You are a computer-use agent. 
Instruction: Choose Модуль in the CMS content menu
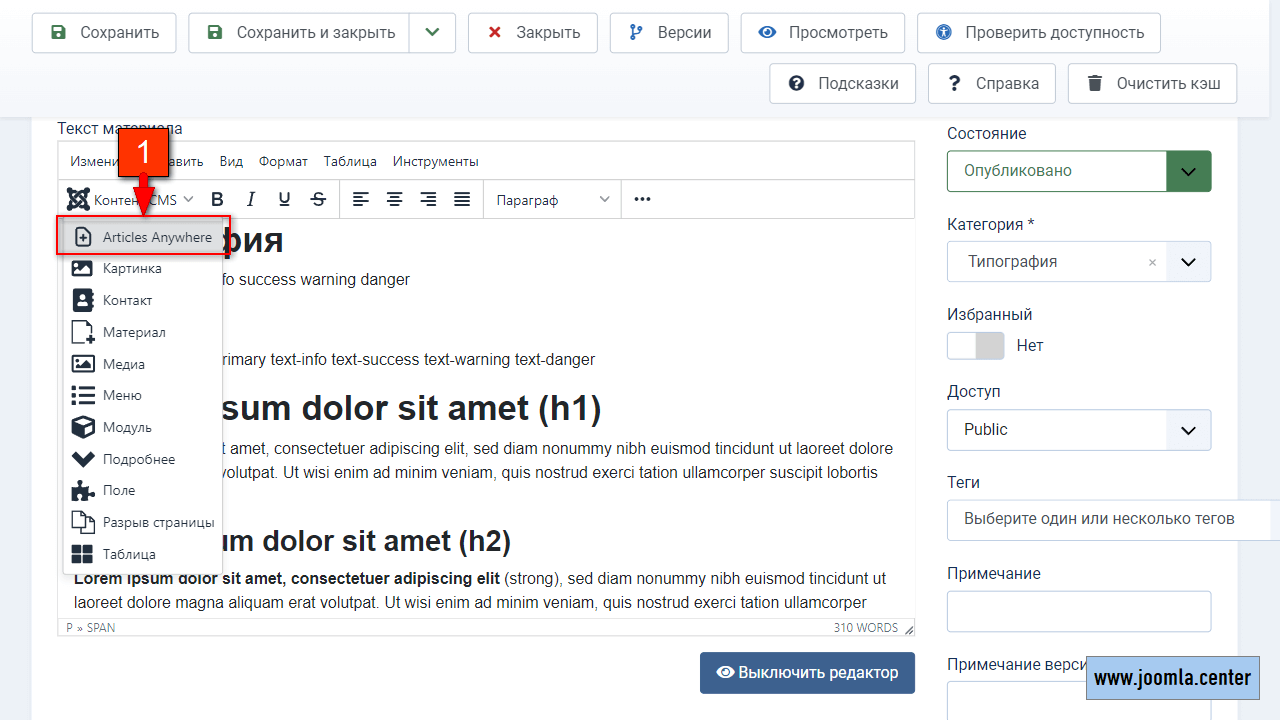(x=127, y=427)
